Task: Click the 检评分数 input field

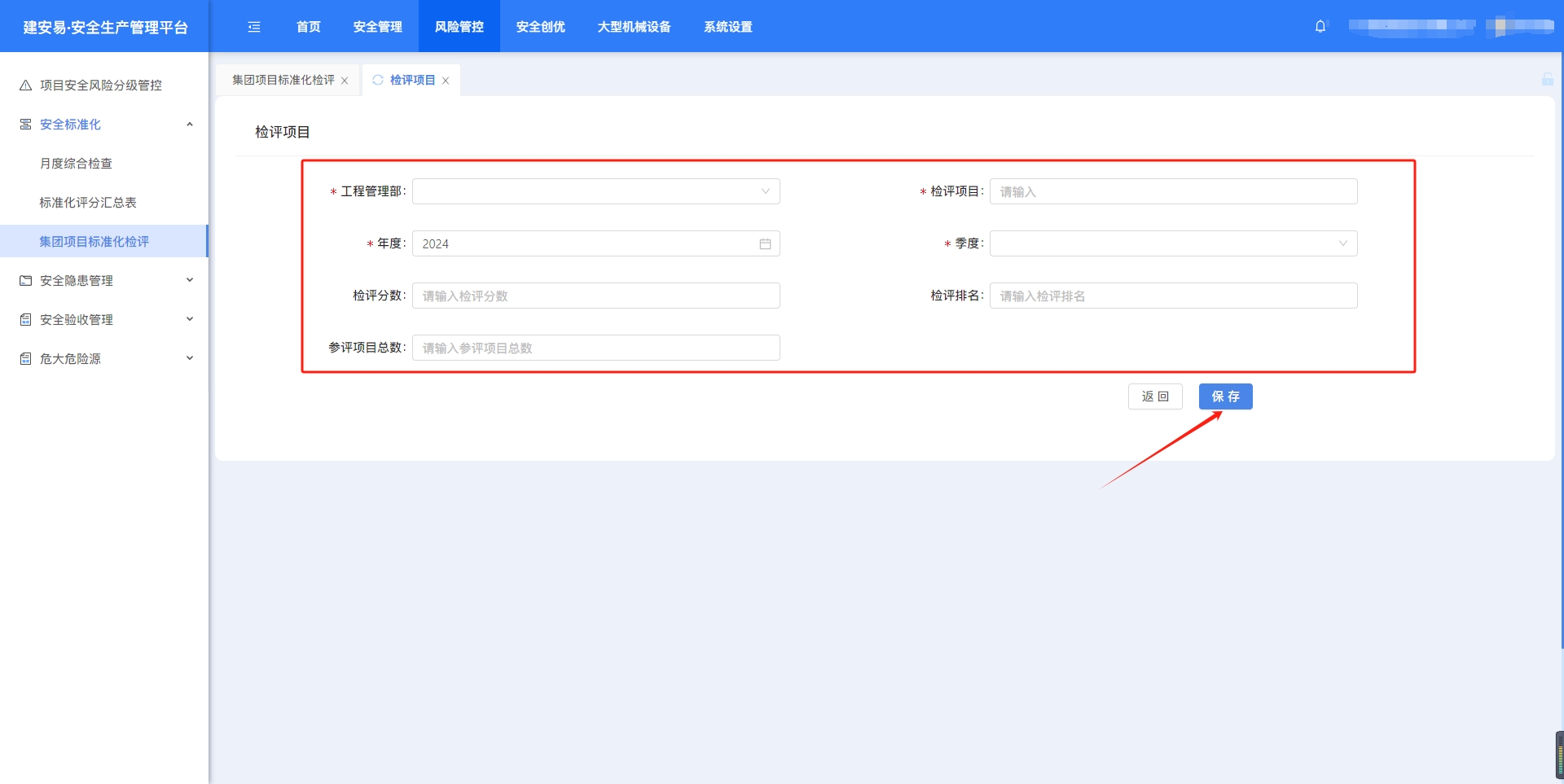Action: 595,296
